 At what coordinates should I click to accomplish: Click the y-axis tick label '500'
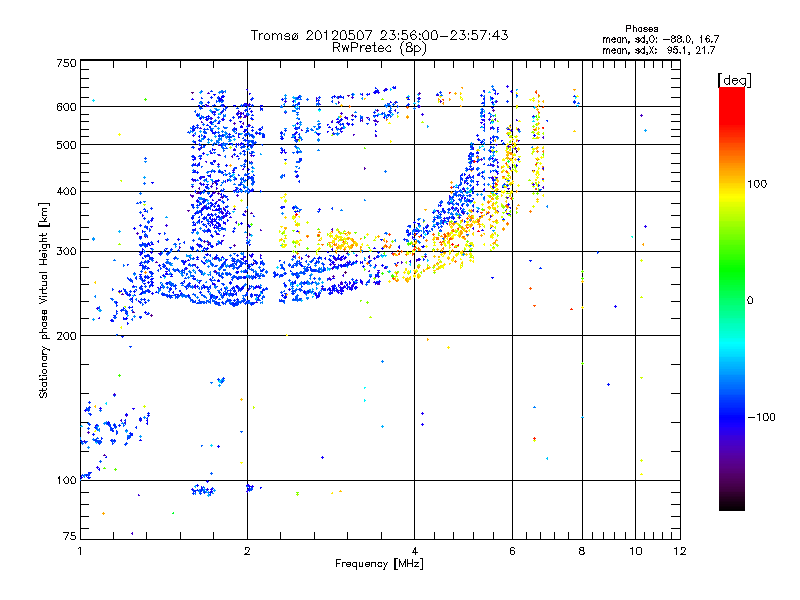[66, 145]
